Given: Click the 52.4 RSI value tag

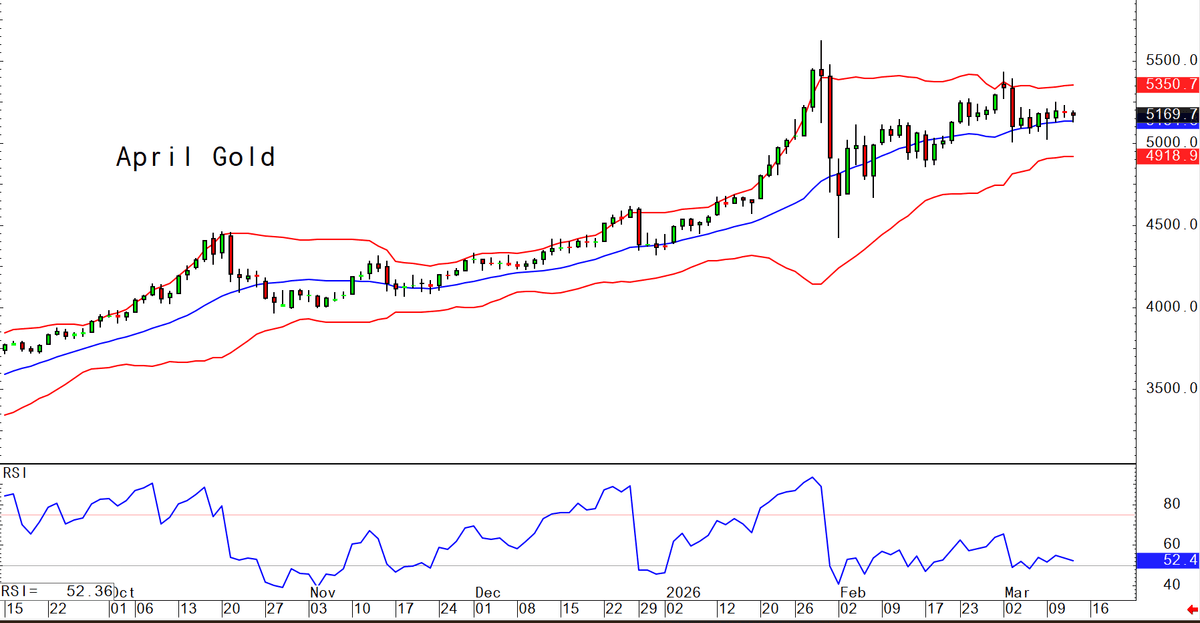Looking at the screenshot, I should click(x=1168, y=561).
